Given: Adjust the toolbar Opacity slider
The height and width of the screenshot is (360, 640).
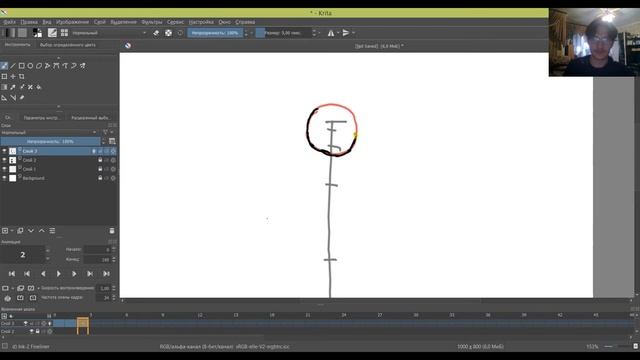Looking at the screenshot, I should pyautogui.click(x=215, y=33).
